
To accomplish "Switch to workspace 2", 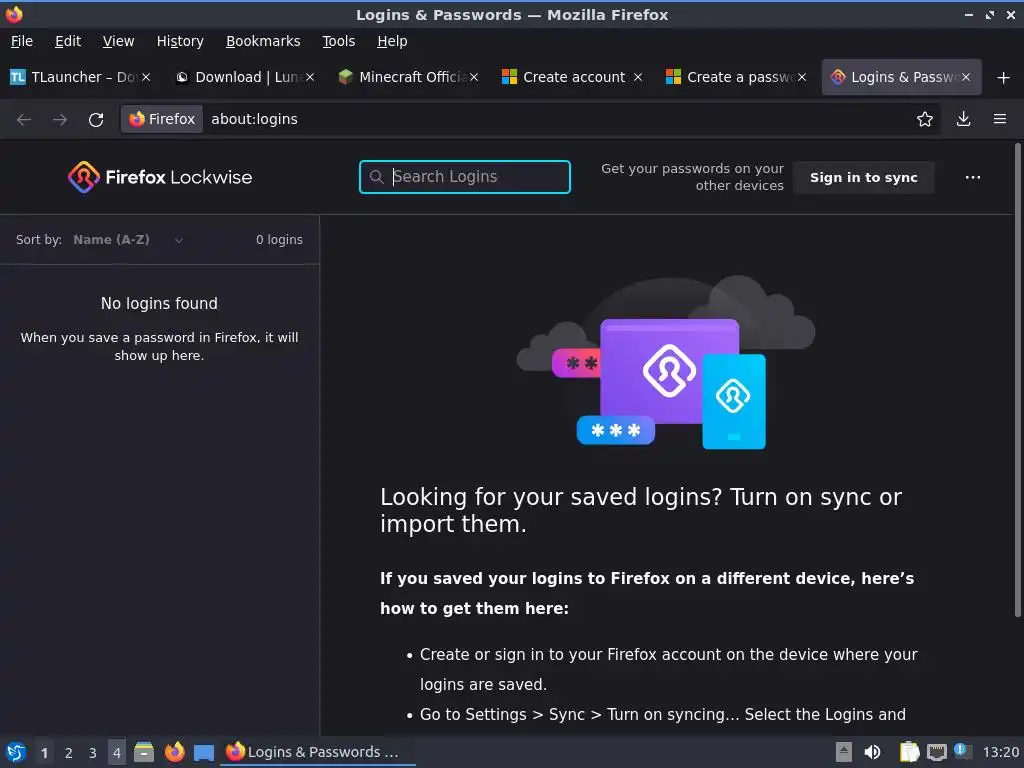I will [69, 753].
